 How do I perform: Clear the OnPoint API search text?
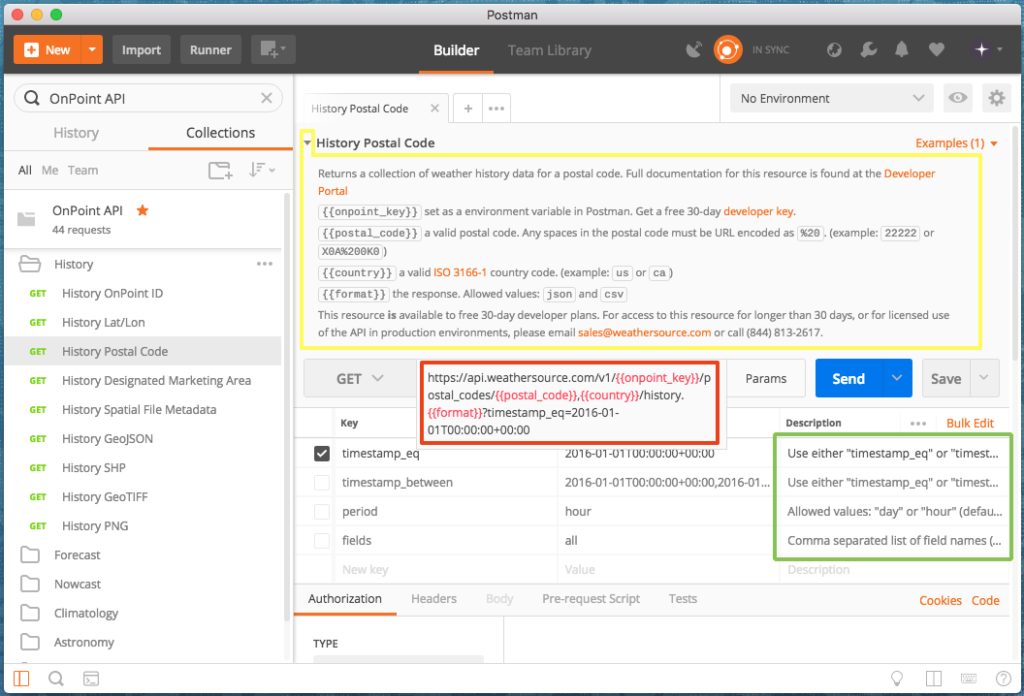[x=266, y=98]
